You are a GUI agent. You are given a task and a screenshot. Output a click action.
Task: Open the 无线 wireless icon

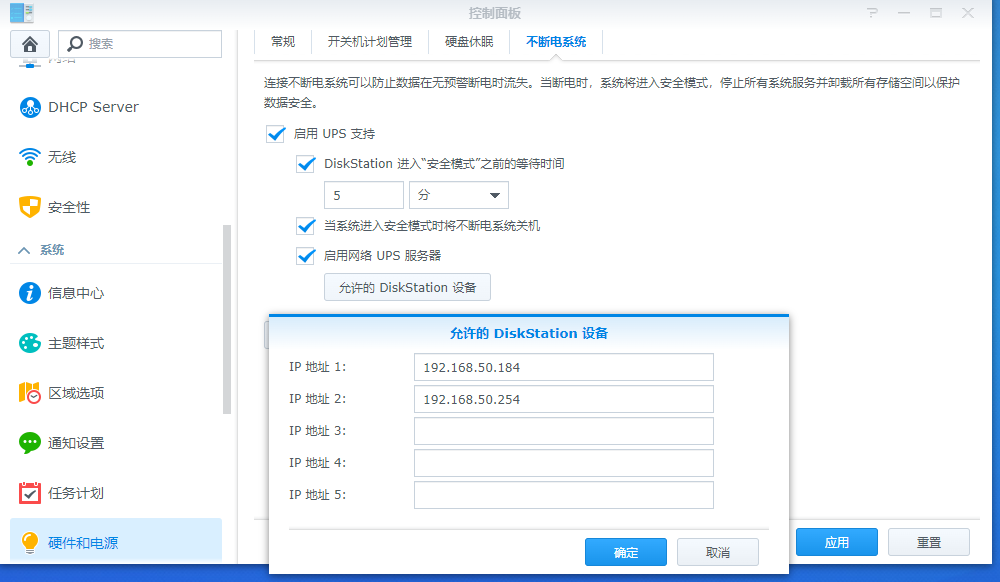pos(30,157)
